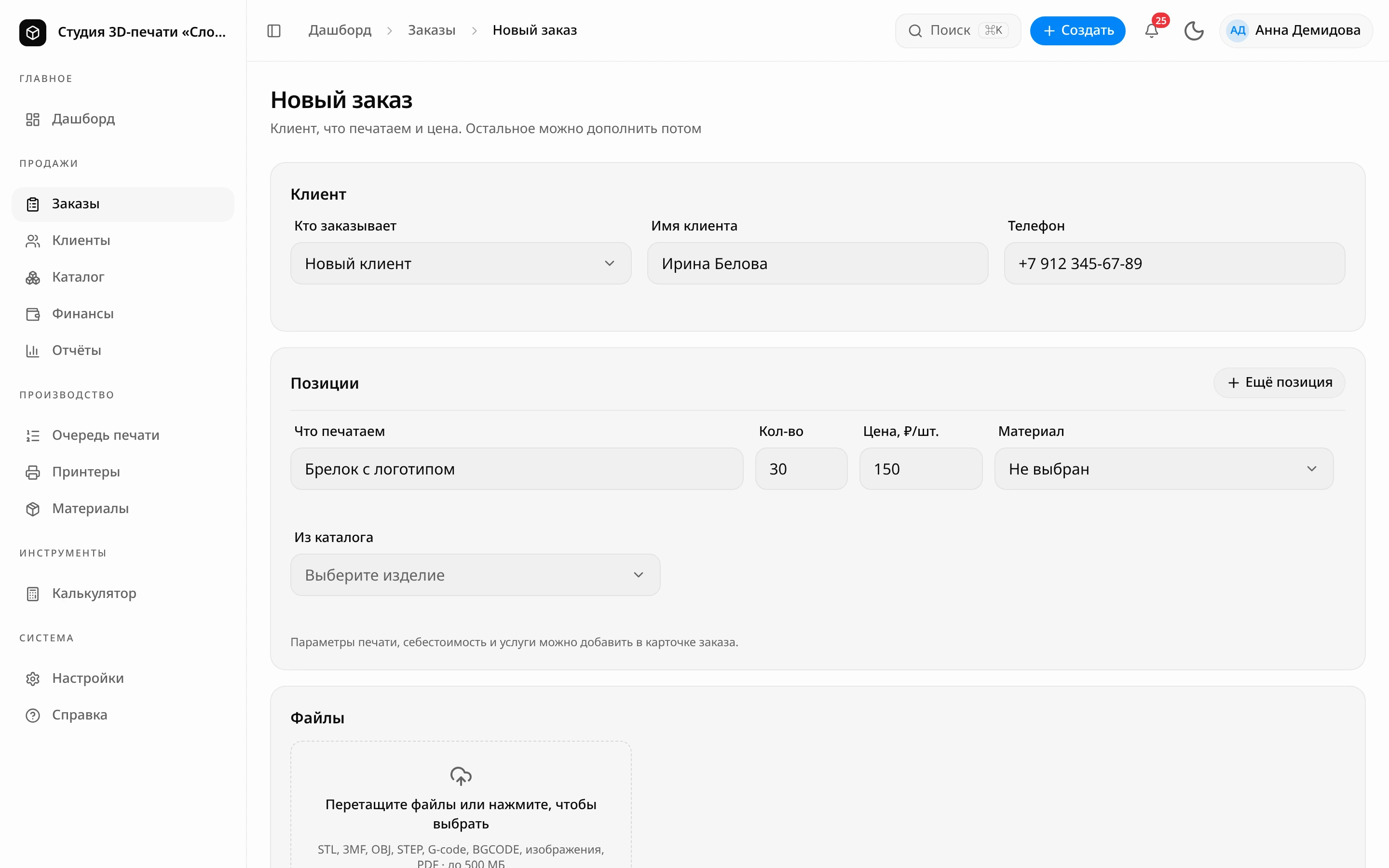
Task: Click the Настройки gear icon
Action: coord(33,678)
